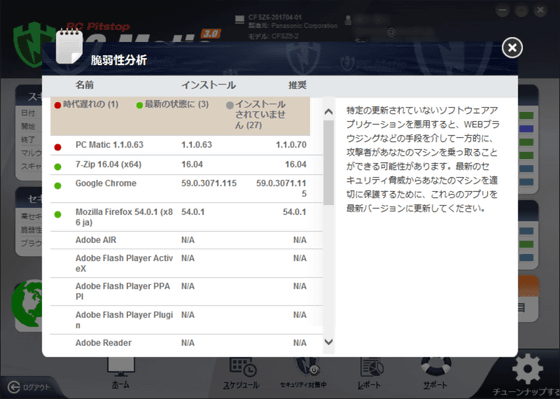
Task: Minimize the PC Matic main window
Action: pyautogui.click(x=502, y=10)
